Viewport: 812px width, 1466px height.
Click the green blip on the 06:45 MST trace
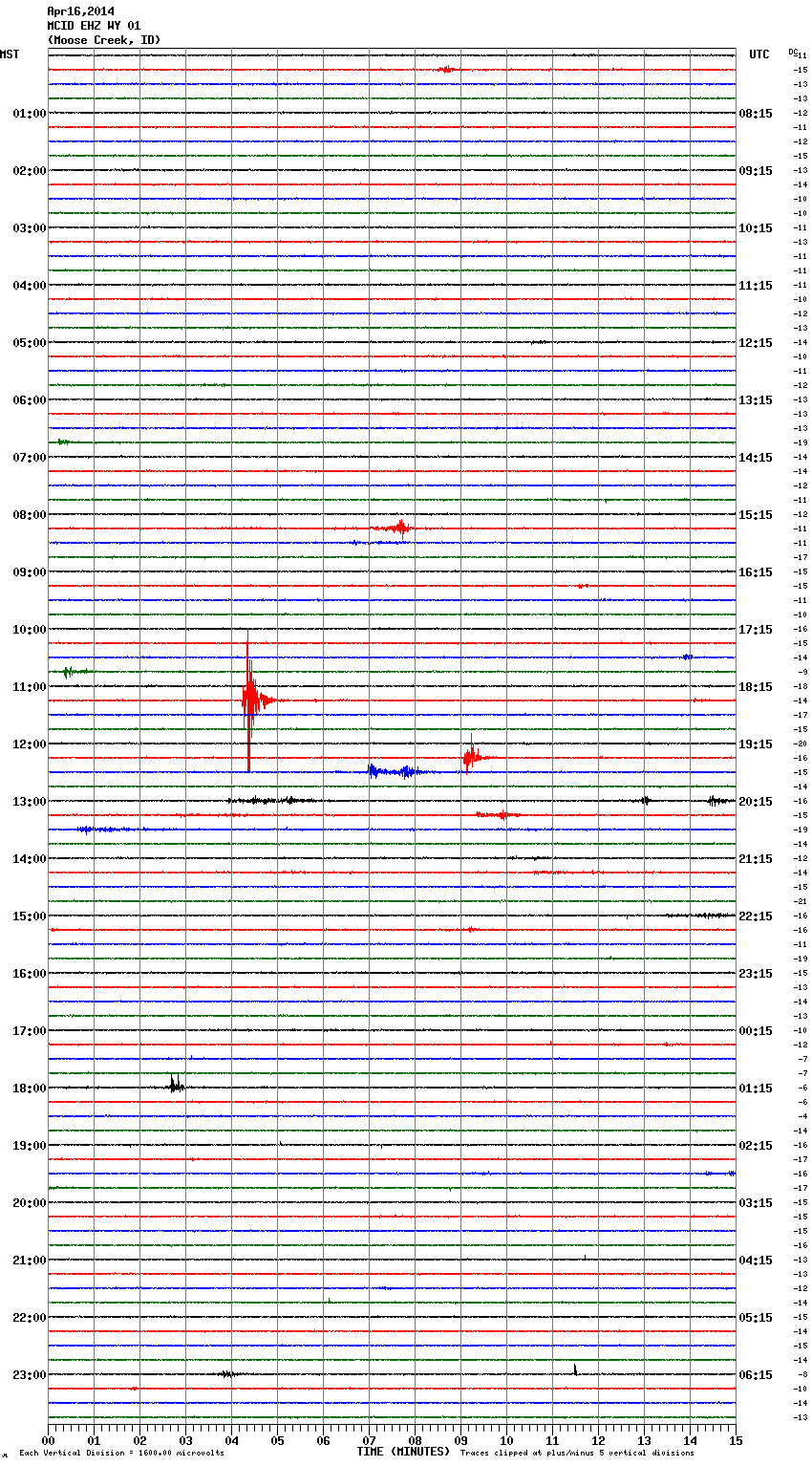[x=63, y=442]
